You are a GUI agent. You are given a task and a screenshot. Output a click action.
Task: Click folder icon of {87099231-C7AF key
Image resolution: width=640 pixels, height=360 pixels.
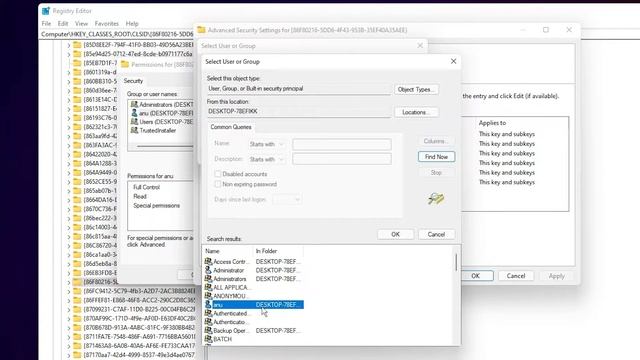[77, 309]
